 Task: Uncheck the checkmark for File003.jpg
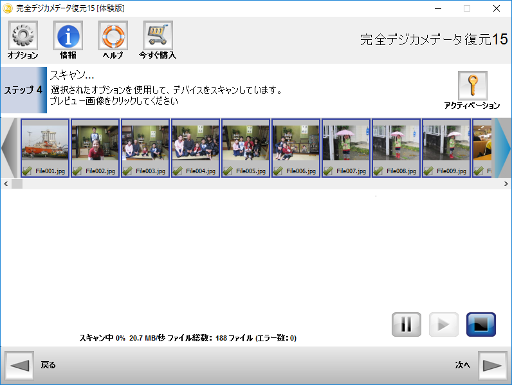pyautogui.click(x=127, y=171)
